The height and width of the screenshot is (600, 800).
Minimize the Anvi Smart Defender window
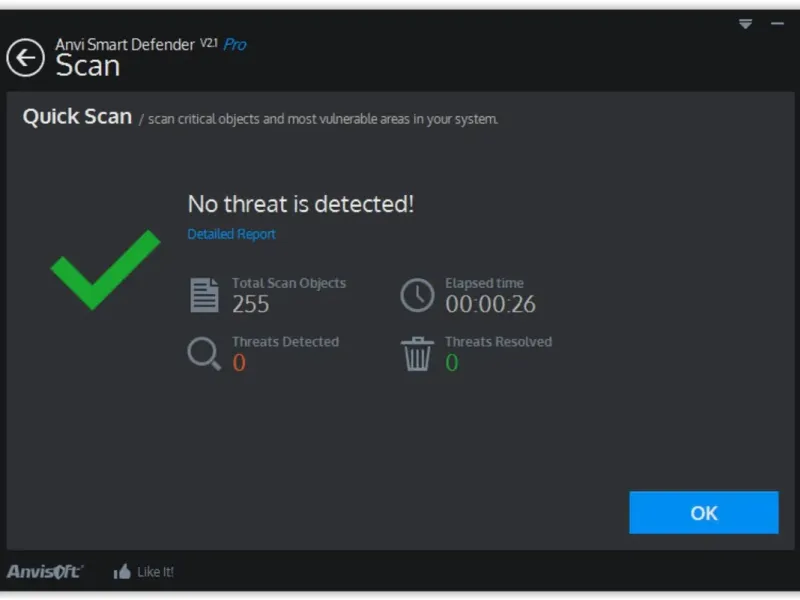tap(777, 23)
